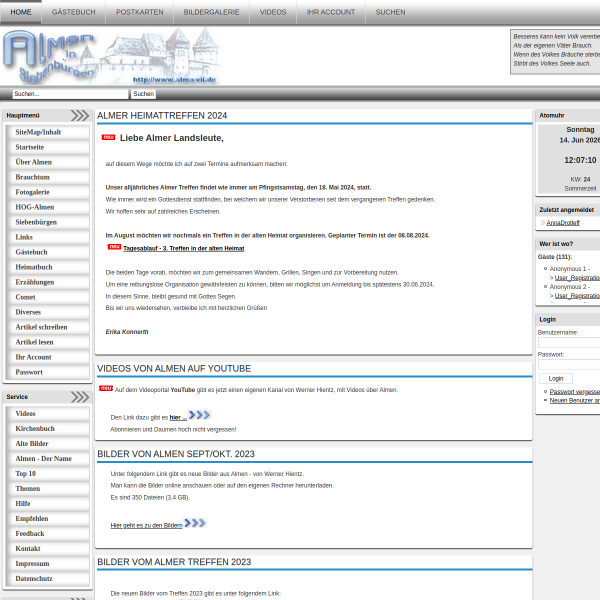Select Passwort menu entry

(48, 372)
